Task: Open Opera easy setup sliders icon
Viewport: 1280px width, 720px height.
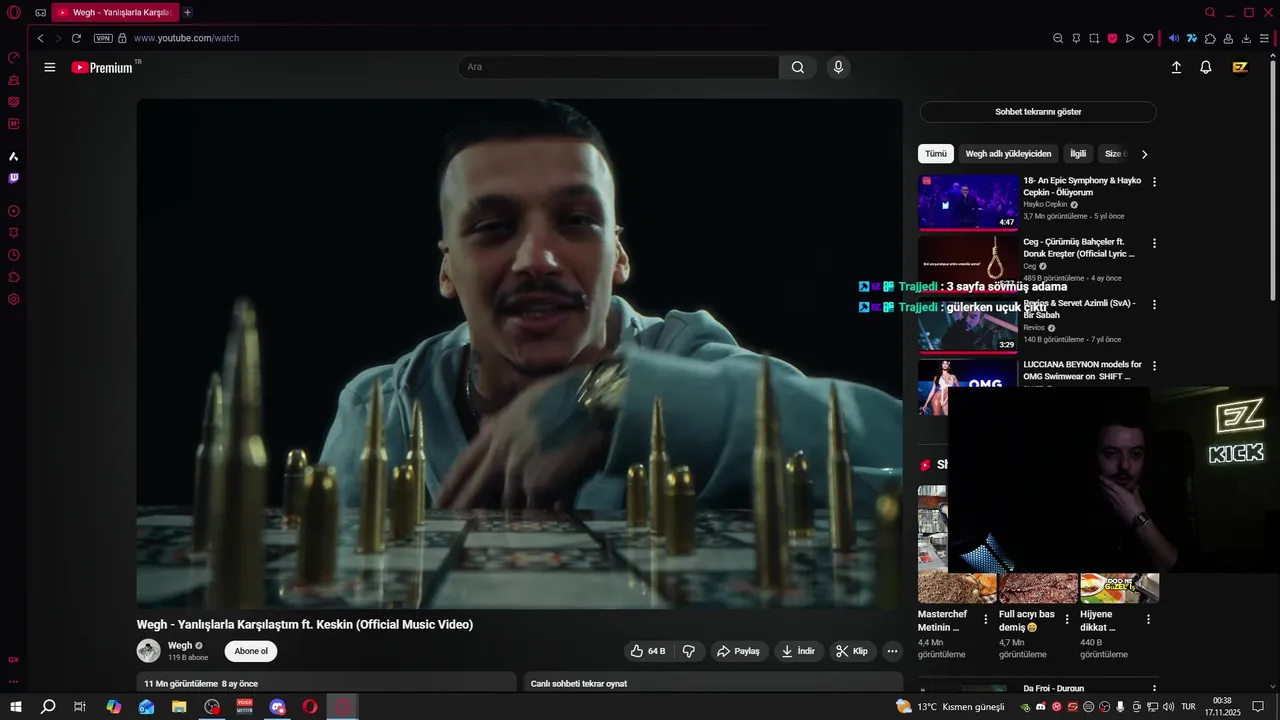Action: click(1265, 38)
